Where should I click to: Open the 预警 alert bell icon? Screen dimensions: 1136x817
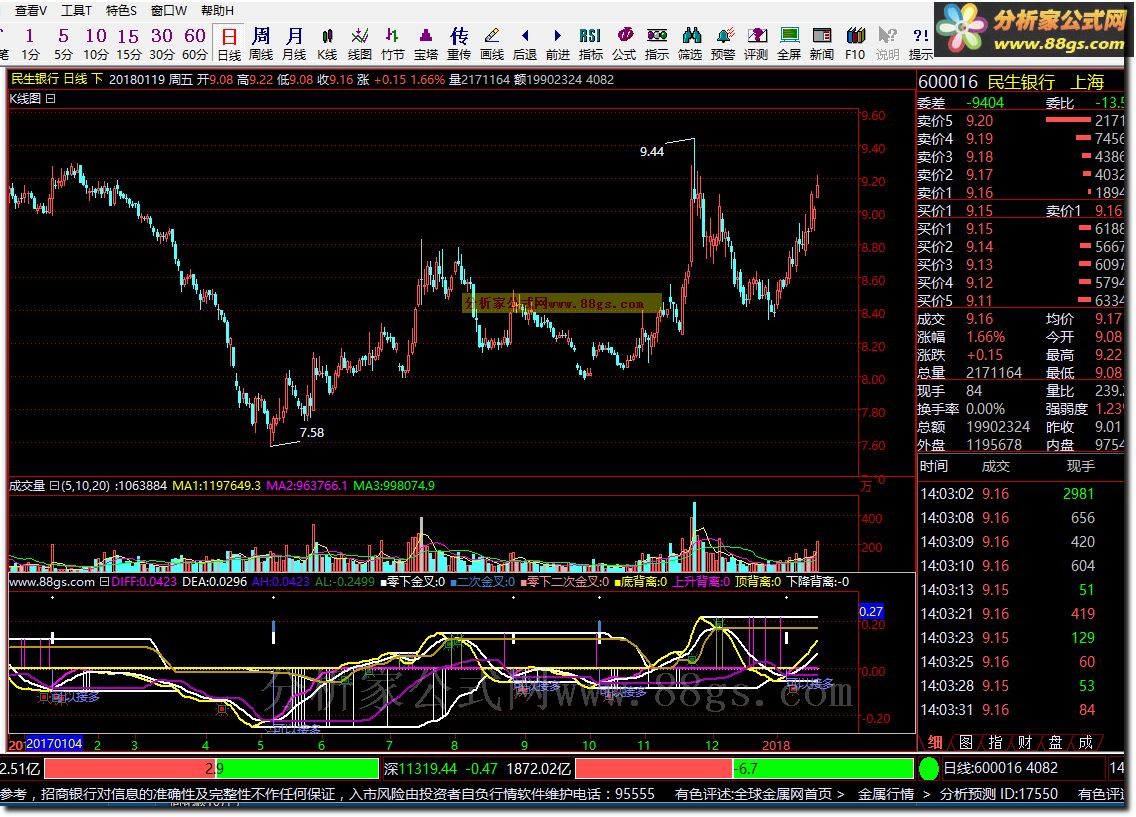click(x=723, y=43)
